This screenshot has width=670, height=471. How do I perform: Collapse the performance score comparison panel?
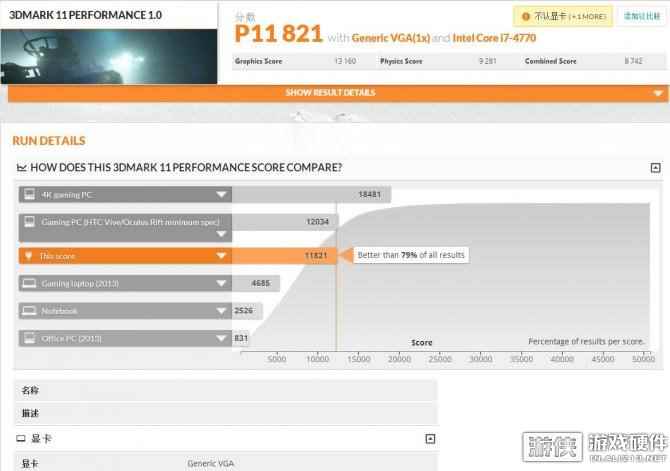[x=655, y=167]
